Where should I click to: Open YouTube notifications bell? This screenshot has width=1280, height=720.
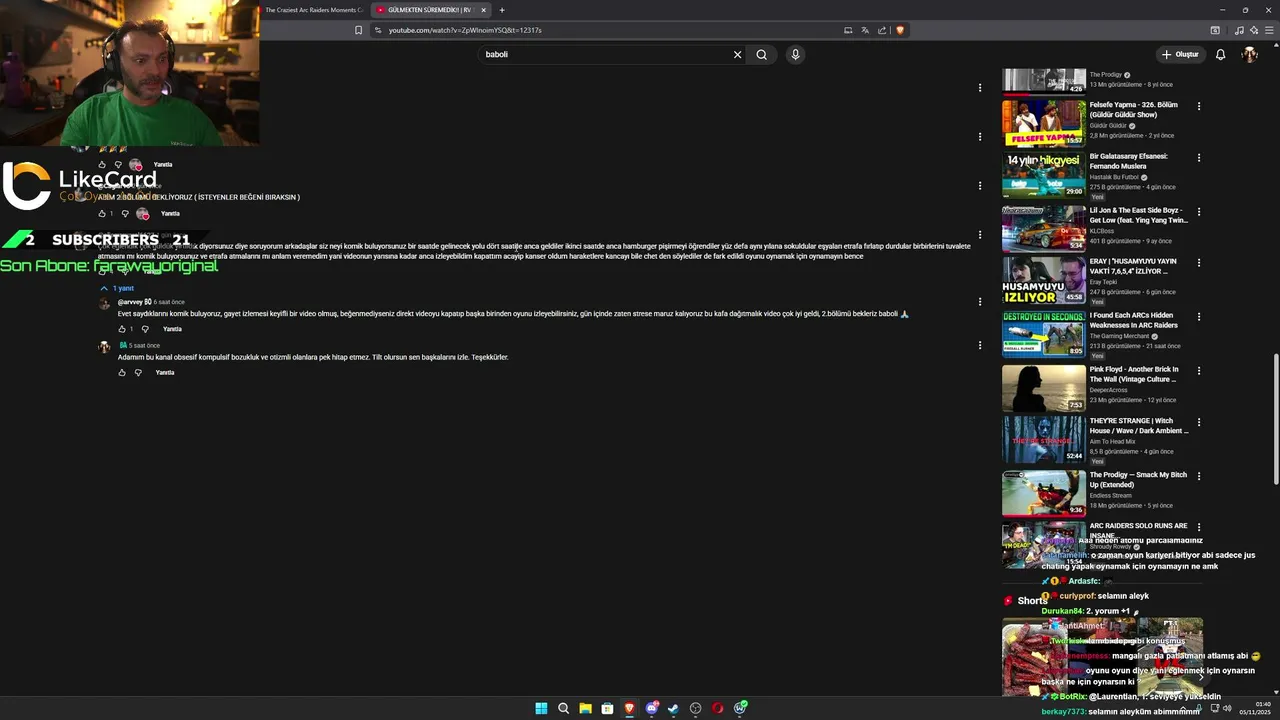(1220, 55)
